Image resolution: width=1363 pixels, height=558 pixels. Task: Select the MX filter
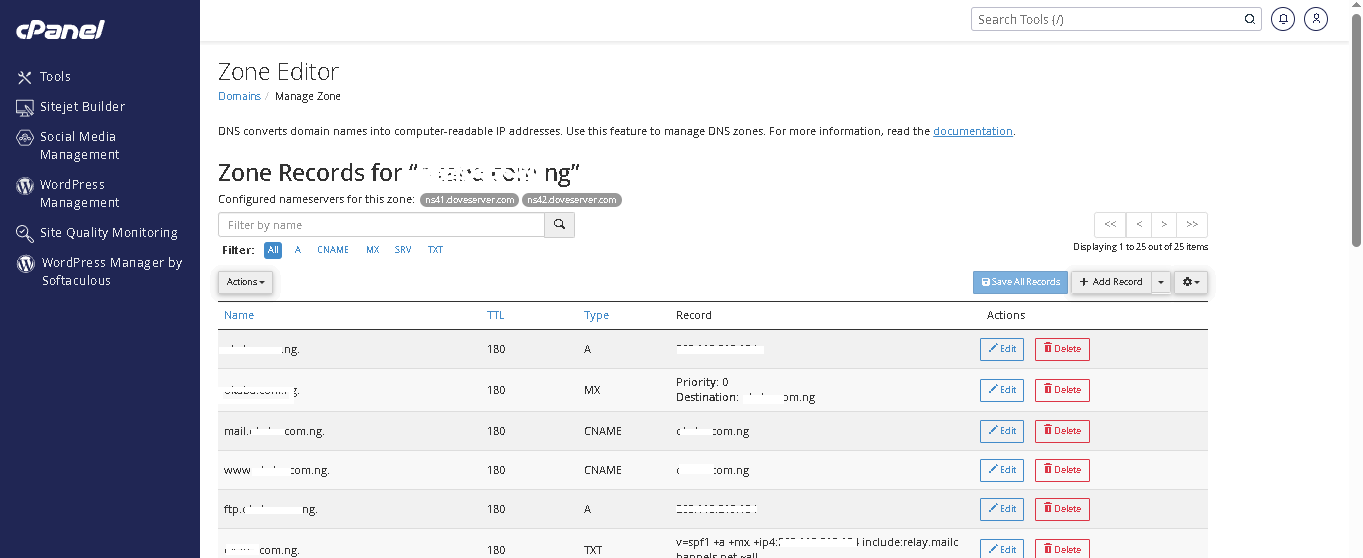point(372,250)
